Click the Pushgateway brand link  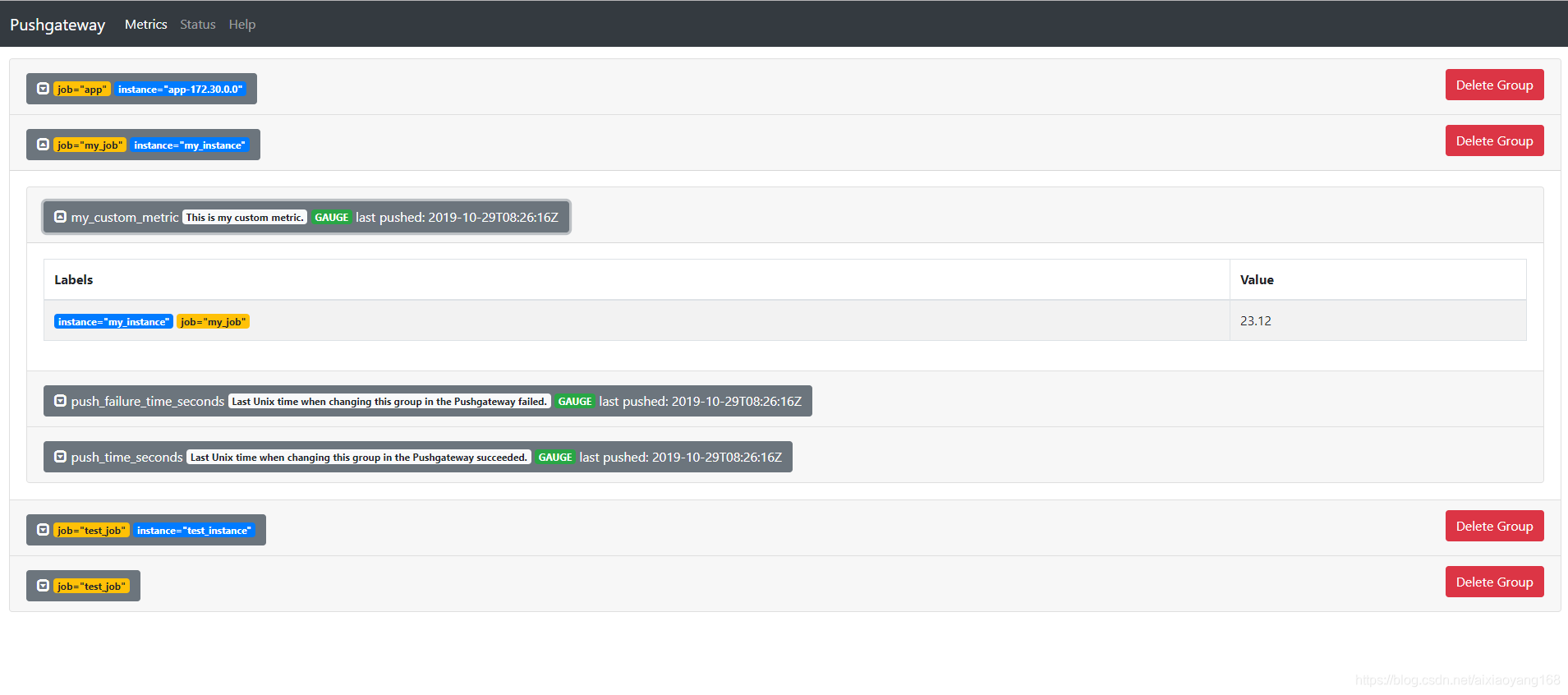click(x=57, y=25)
